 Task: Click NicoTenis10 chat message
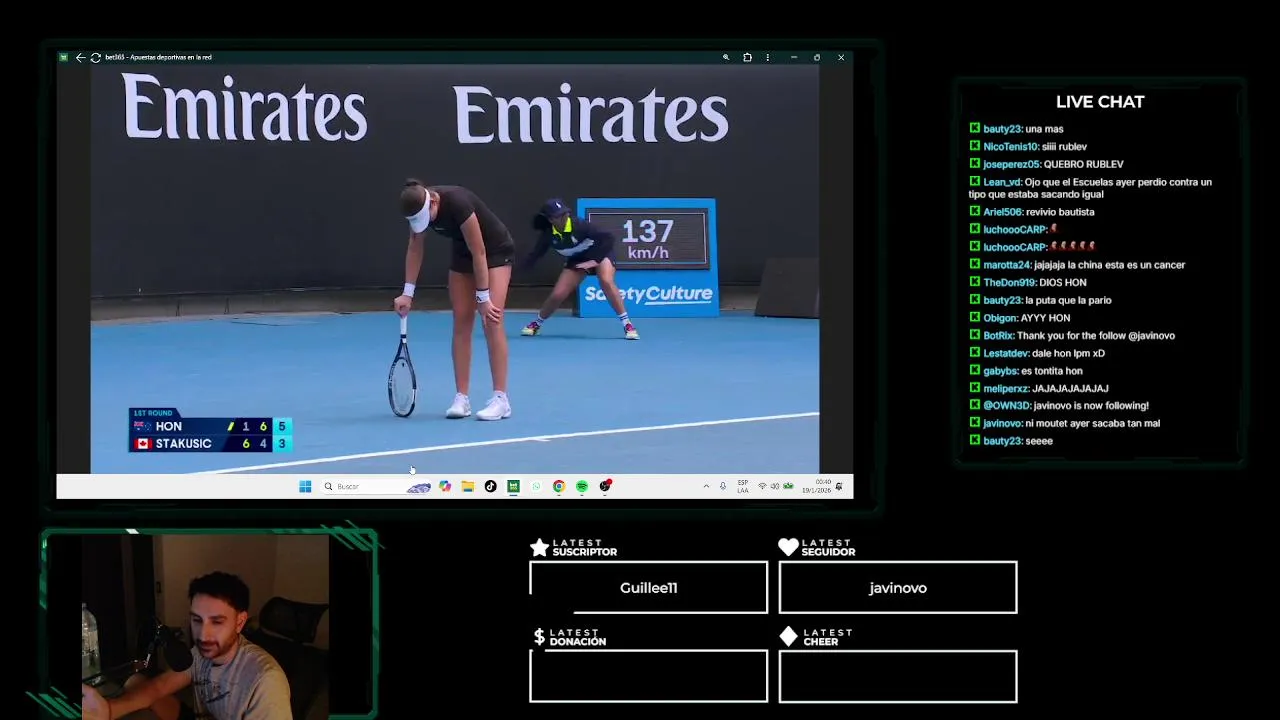click(x=1028, y=147)
